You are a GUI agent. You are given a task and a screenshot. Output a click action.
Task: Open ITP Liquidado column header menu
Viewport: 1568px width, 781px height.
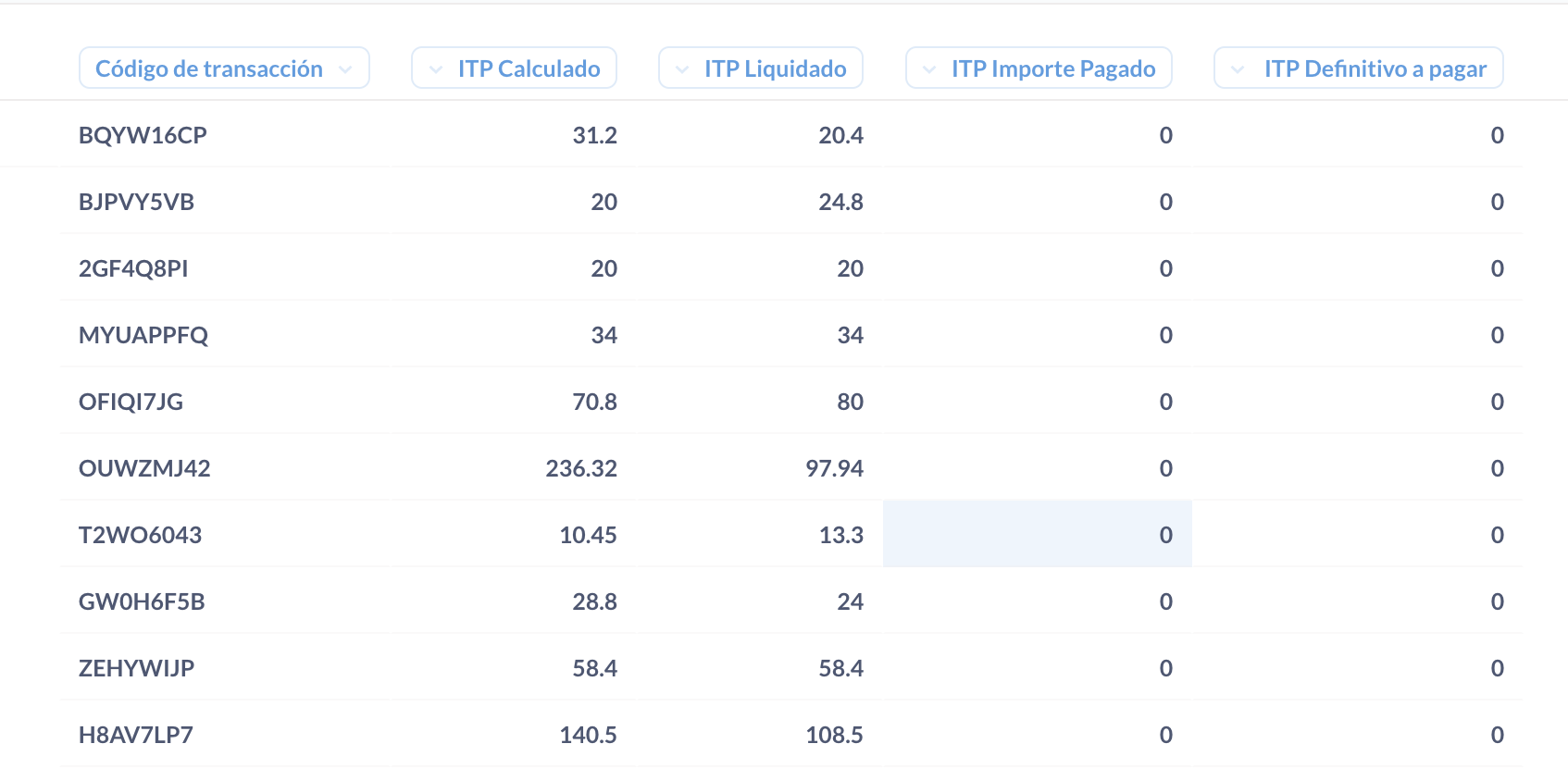click(775, 68)
